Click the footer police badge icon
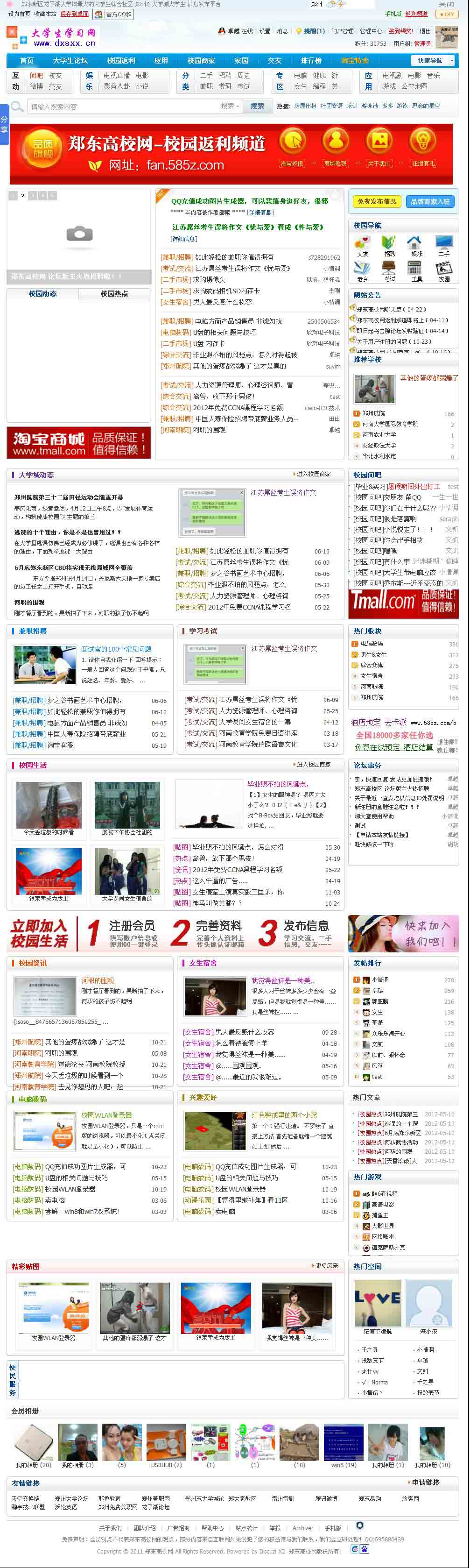Screen dimensions: 470x1568 [x=359, y=1525]
